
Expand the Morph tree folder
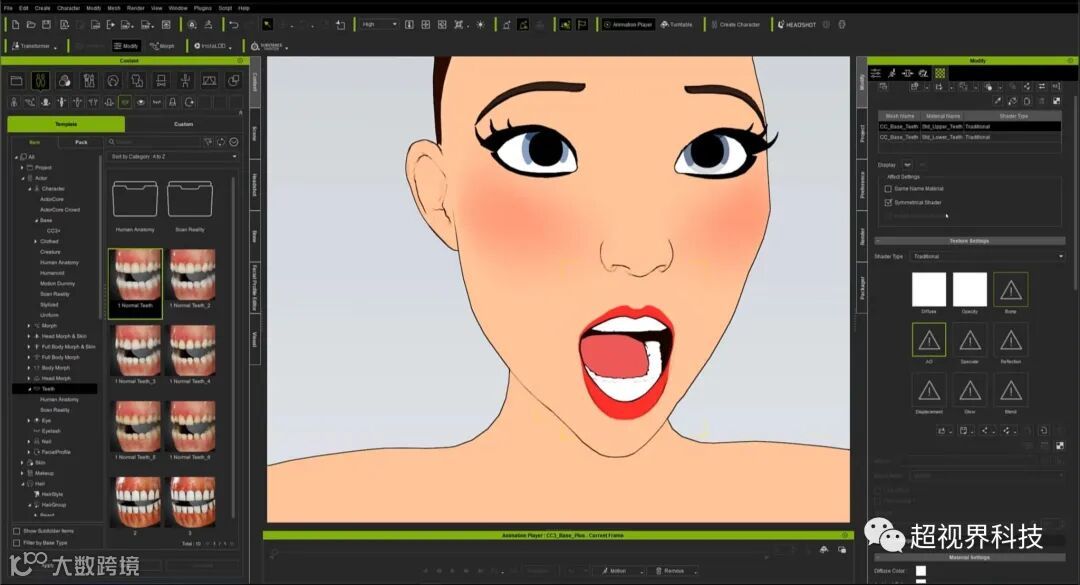pos(29,326)
